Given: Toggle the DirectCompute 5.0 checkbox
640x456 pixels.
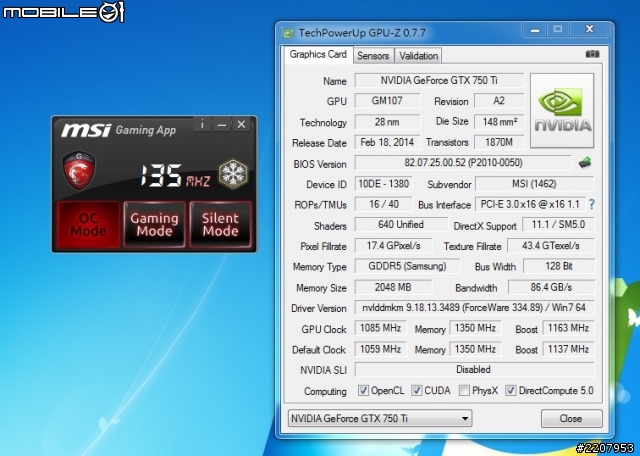Looking at the screenshot, I should (x=511, y=390).
